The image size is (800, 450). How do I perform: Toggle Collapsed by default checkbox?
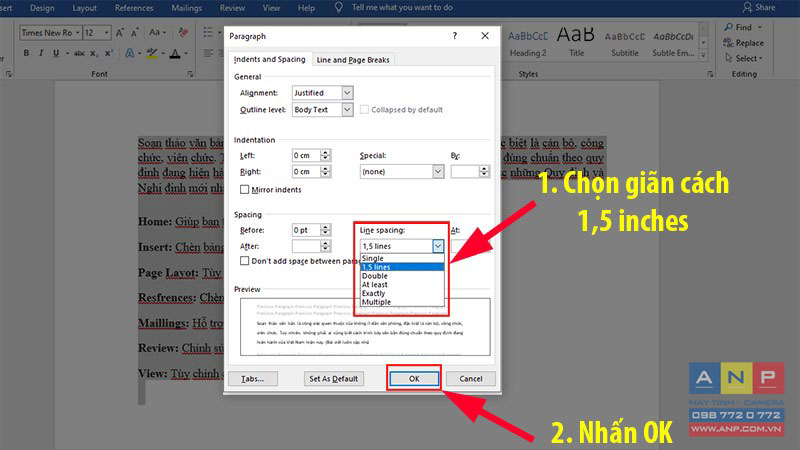(364, 109)
